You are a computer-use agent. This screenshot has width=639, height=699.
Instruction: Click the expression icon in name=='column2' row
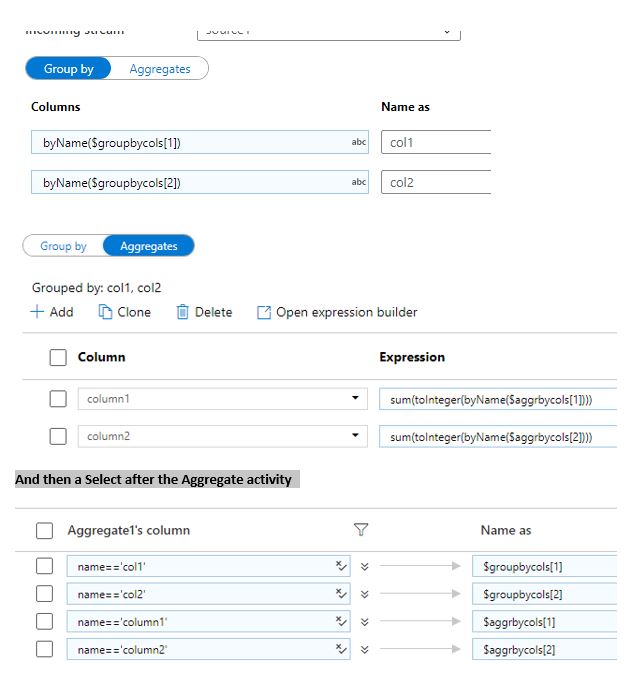[x=341, y=649]
